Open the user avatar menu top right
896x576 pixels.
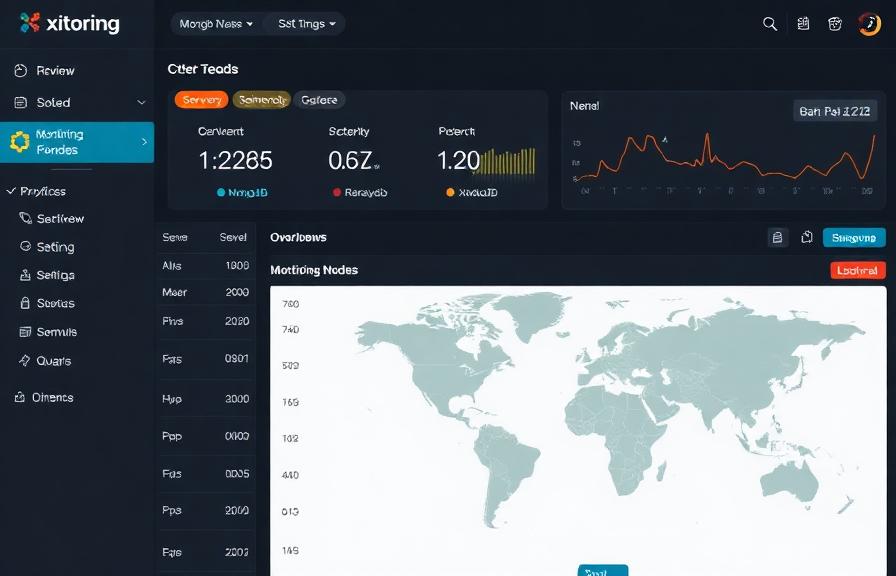[868, 23]
